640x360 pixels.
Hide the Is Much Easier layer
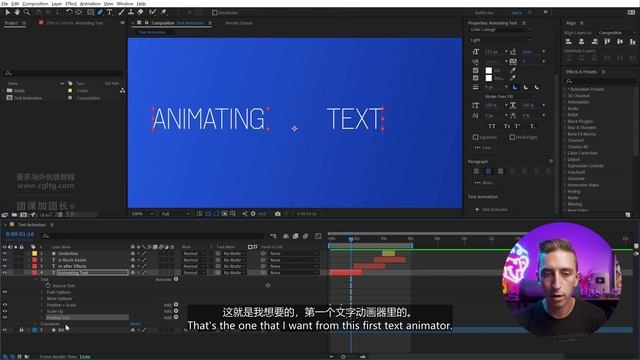[4, 260]
